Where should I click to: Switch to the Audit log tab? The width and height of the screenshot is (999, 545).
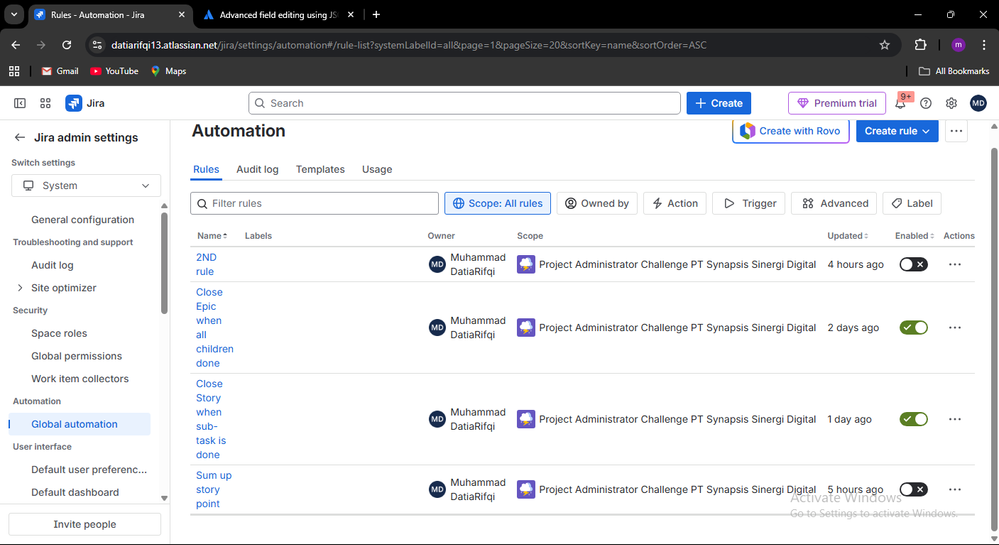(257, 170)
